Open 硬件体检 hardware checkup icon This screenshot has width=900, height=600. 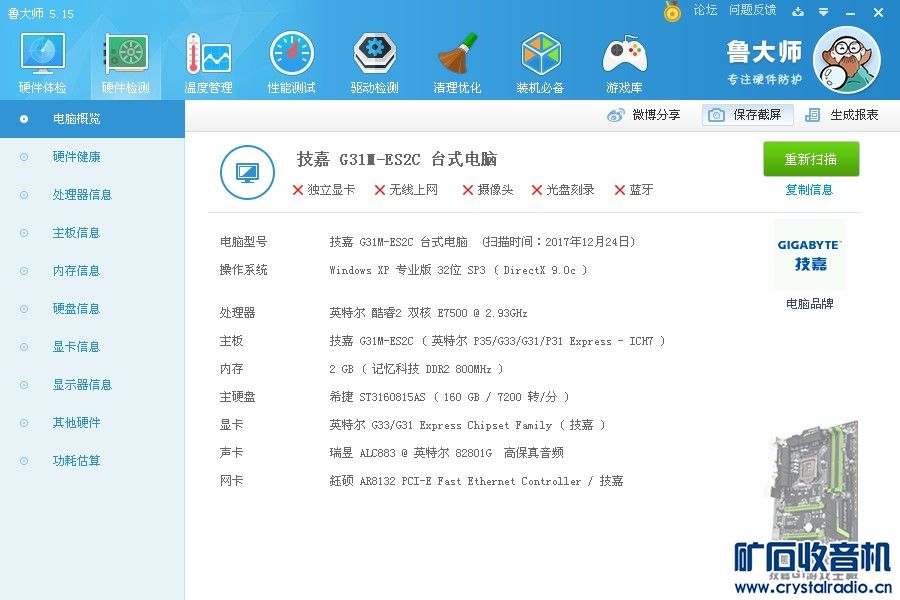(x=42, y=62)
